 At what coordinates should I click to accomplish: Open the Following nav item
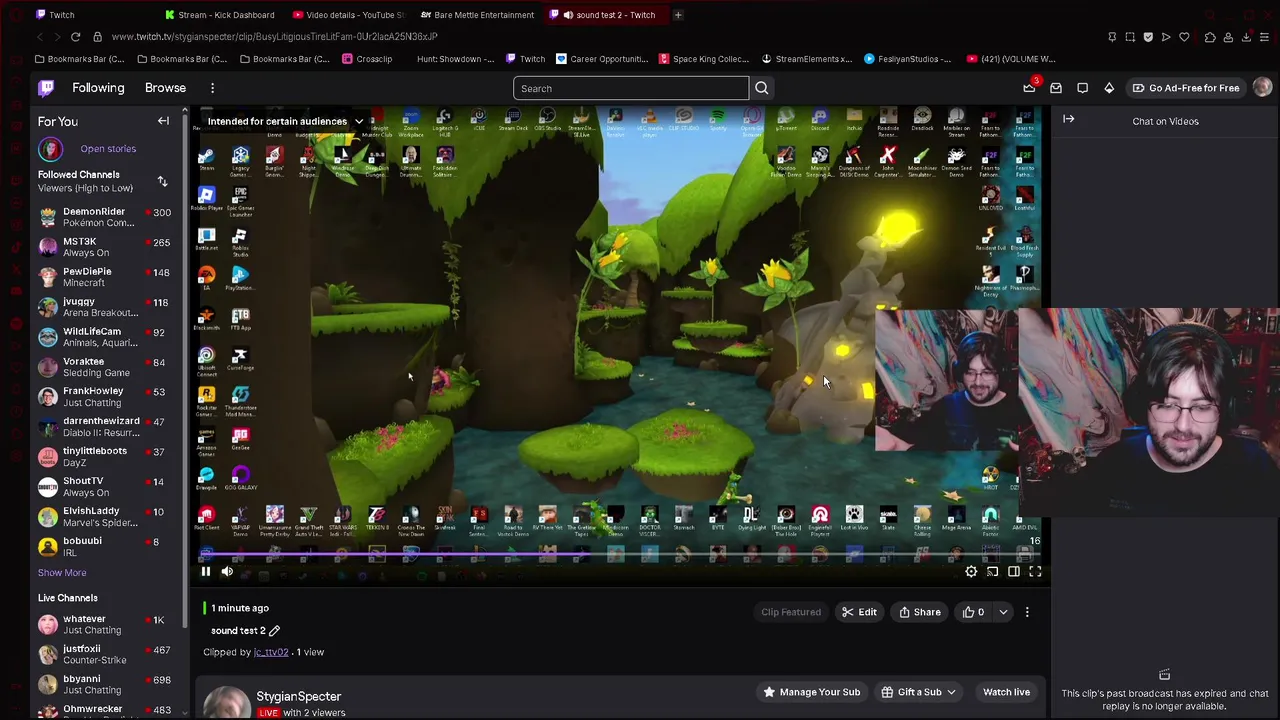(98, 88)
